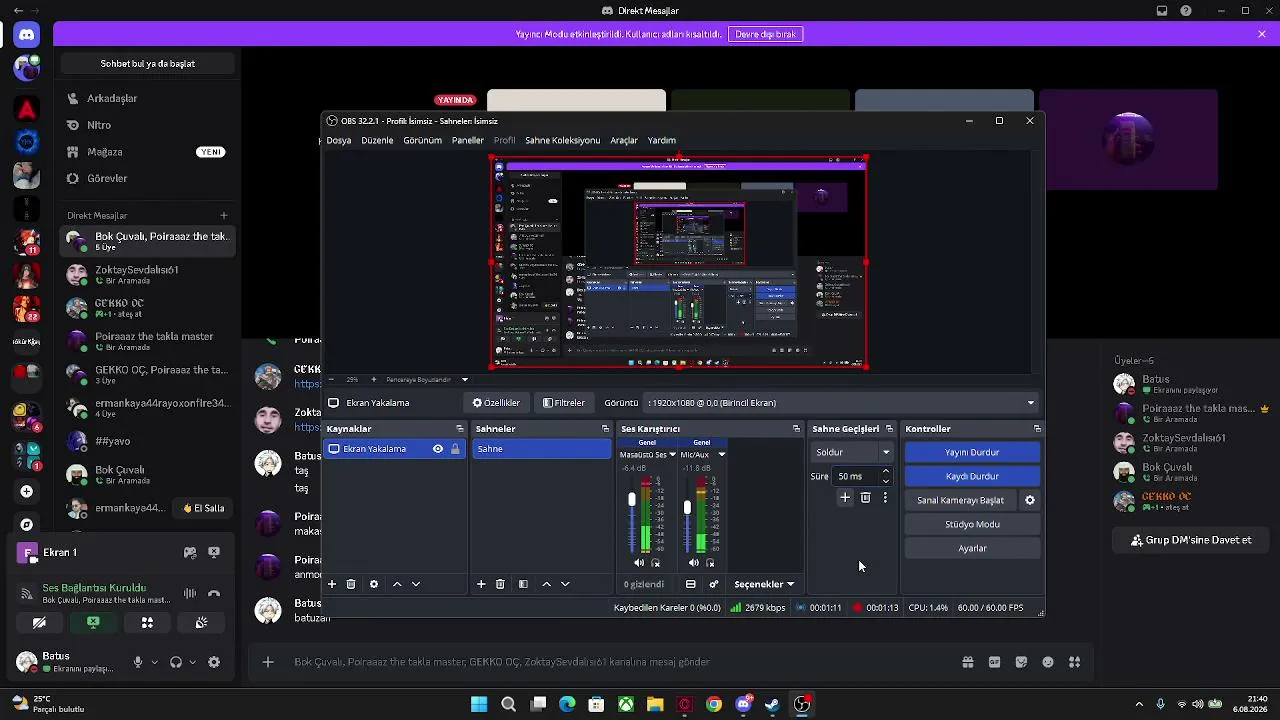Viewport: 1280px width, 720px height.
Task: Move scene up in Sahneler panel
Action: 546,584
